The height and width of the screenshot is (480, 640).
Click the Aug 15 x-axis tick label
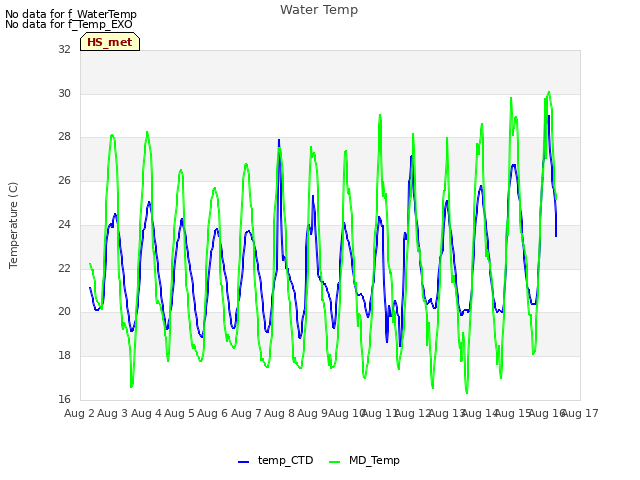point(513,413)
